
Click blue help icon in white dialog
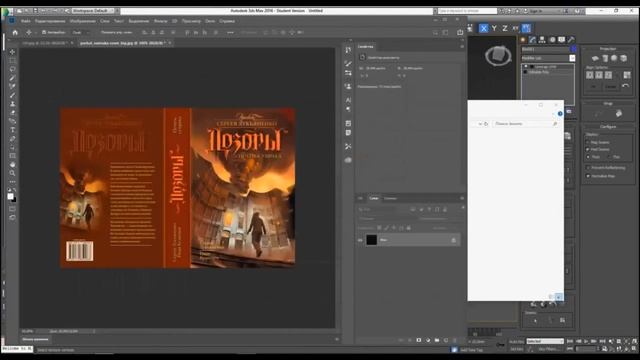(x=560, y=113)
